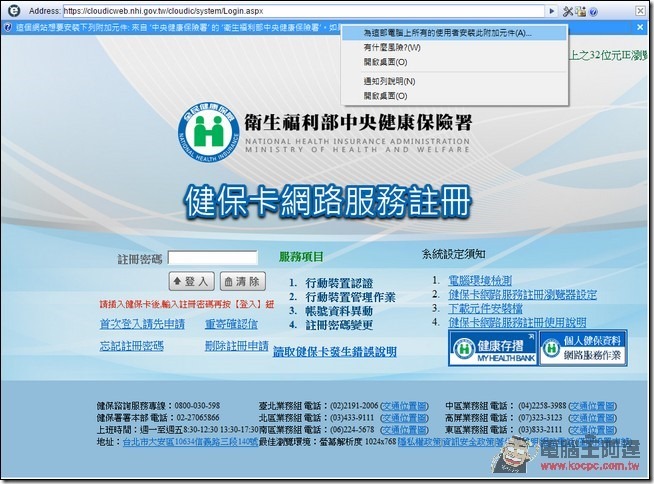Close the browser window with the top-right X
654x484 pixels.
(640, 11)
